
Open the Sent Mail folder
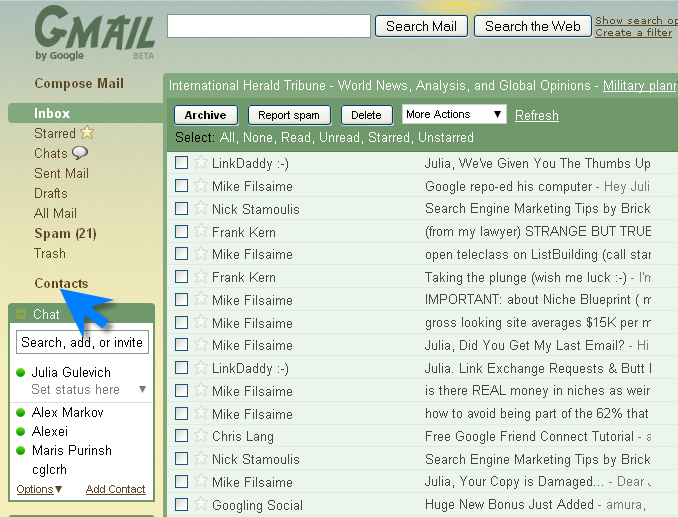[x=61, y=173]
